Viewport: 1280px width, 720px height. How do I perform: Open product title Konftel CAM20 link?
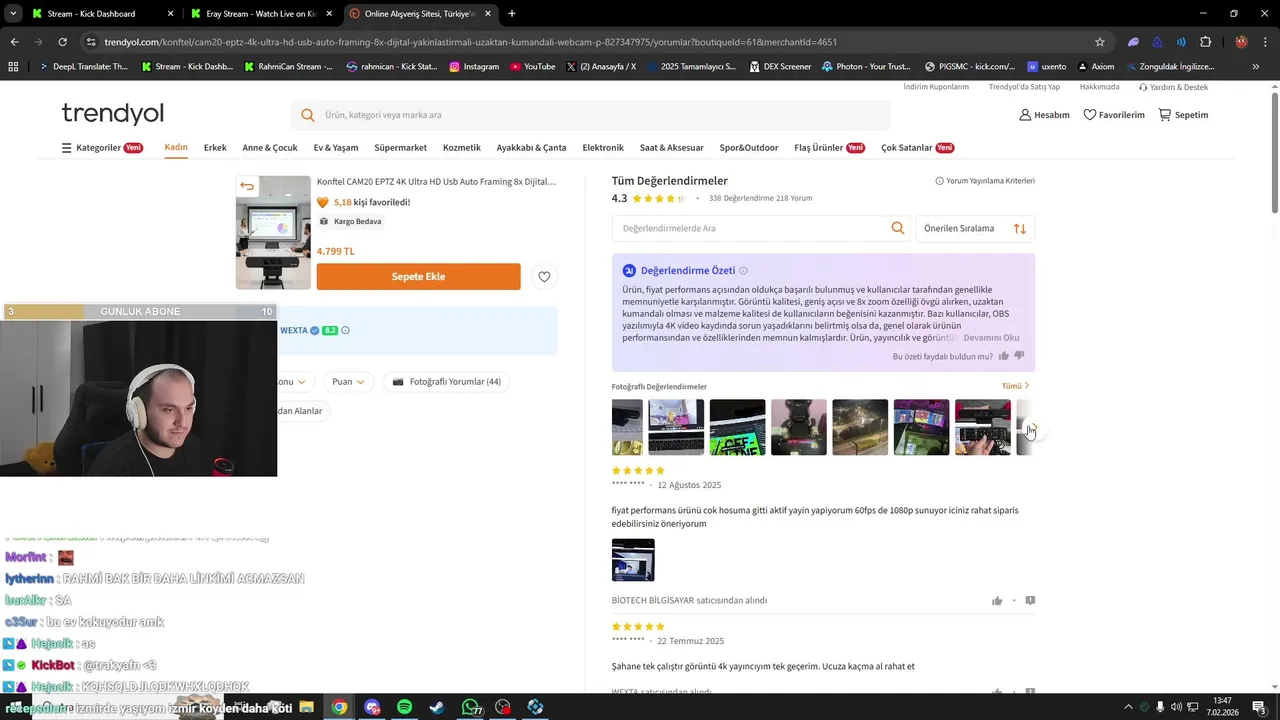(436, 182)
